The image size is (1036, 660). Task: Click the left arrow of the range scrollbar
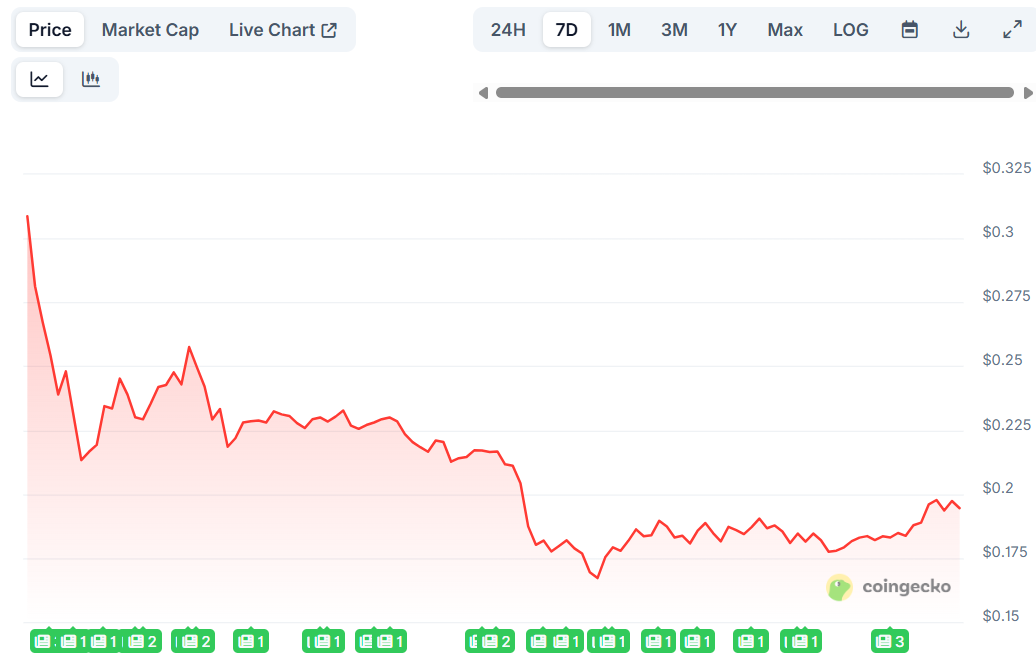tap(483, 93)
